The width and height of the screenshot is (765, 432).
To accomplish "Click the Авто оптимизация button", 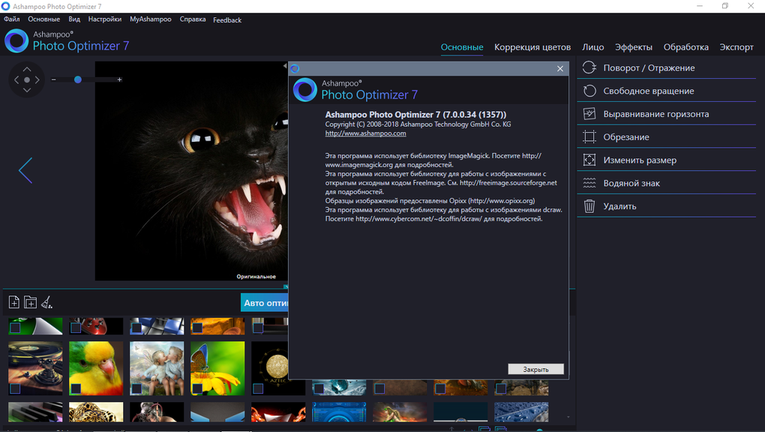I will coord(264,303).
